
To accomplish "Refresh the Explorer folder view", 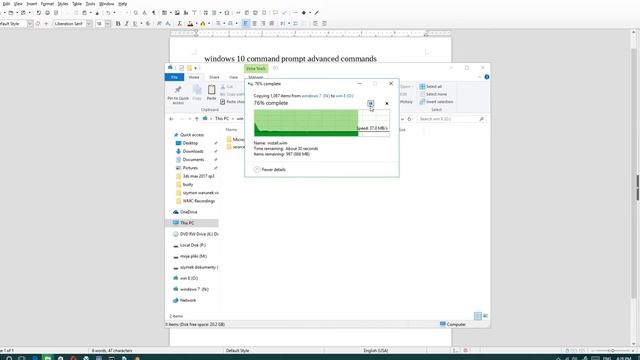I will 409,119.
